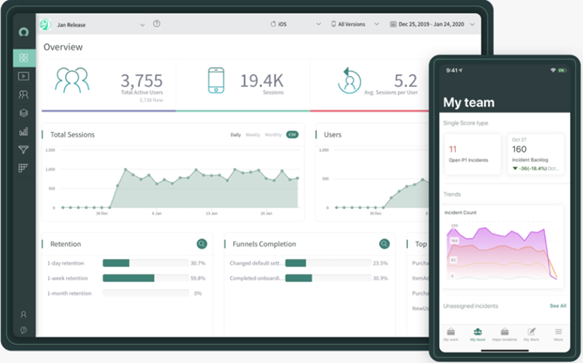Tap the My Work pencil tab on phone
The image size is (583, 363).
coord(531,334)
